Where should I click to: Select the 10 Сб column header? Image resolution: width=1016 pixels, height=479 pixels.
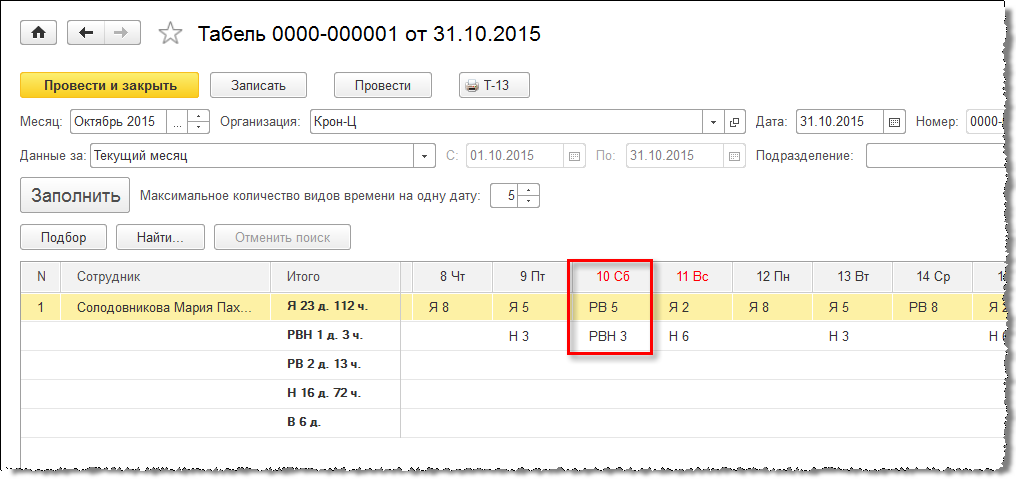pyautogui.click(x=612, y=277)
